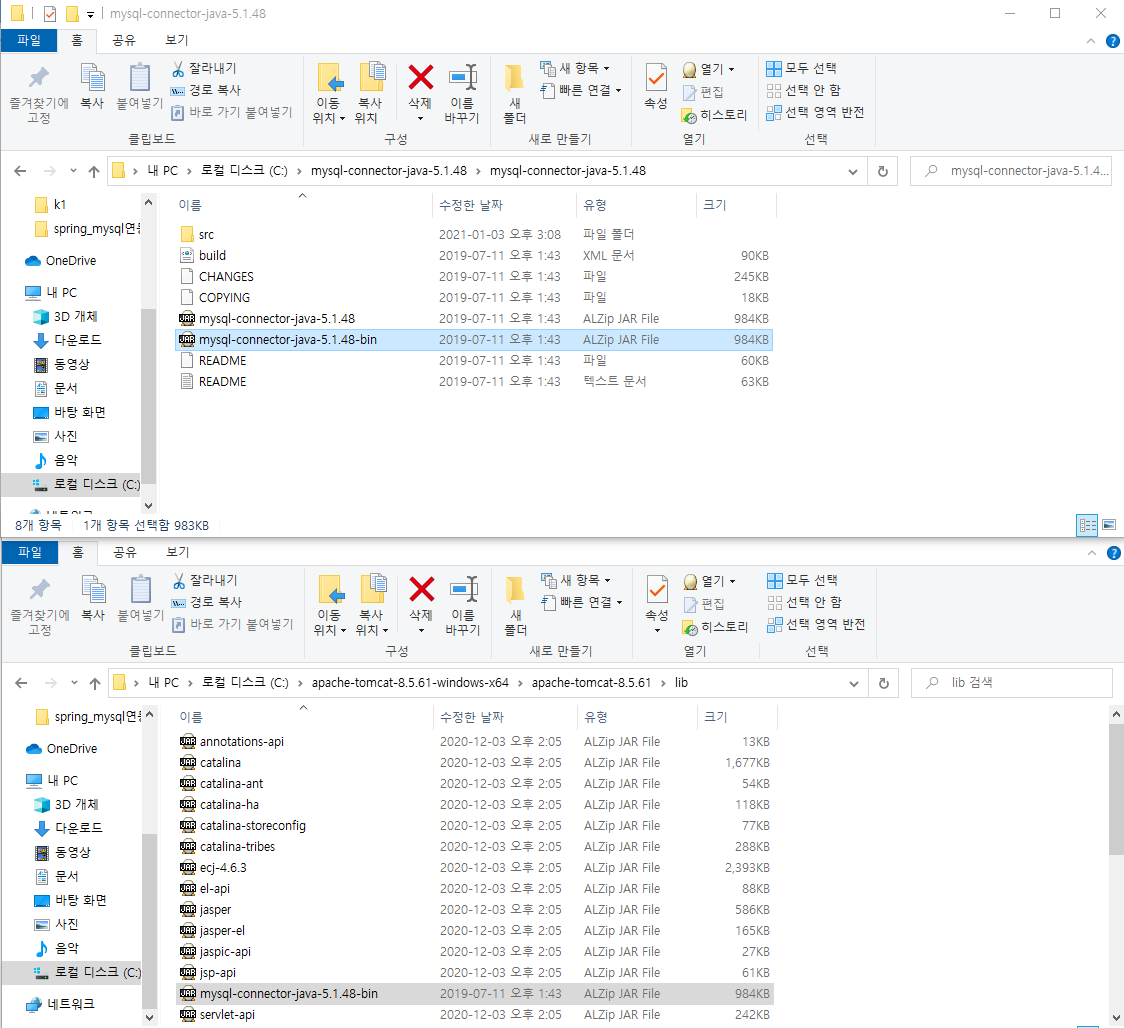Screen dimensions: 1124x1028
Task: Expand Open (열기) dropdown in top window
Action: (x=709, y=69)
